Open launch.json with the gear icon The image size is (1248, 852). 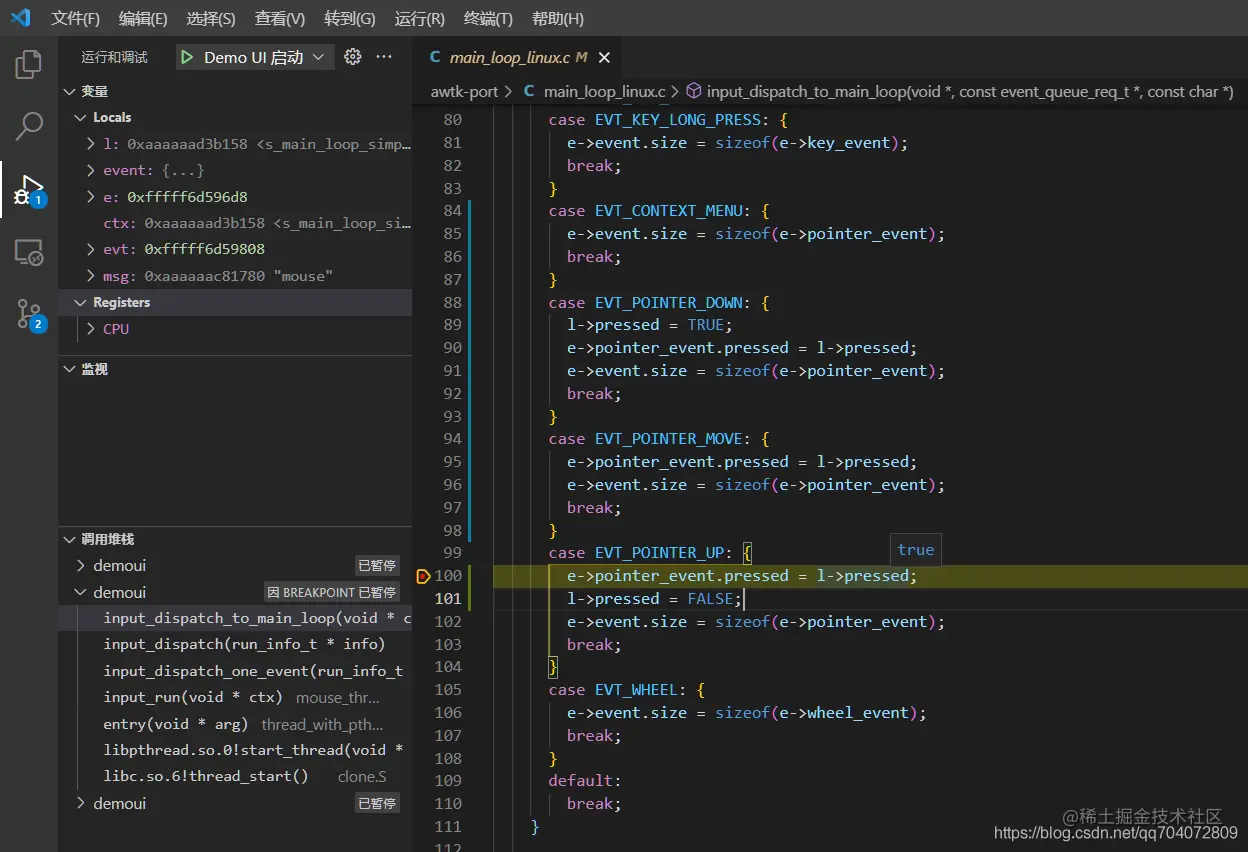coord(352,57)
